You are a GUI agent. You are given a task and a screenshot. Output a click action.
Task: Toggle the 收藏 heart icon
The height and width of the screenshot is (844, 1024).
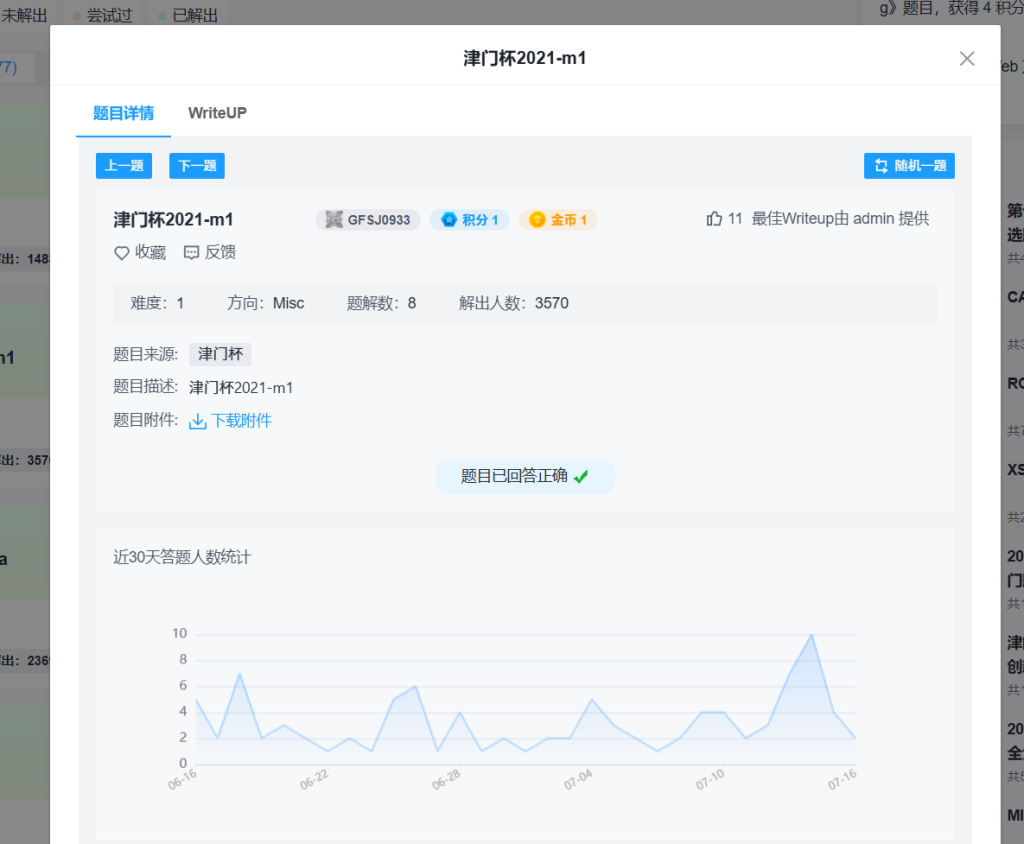click(x=122, y=253)
